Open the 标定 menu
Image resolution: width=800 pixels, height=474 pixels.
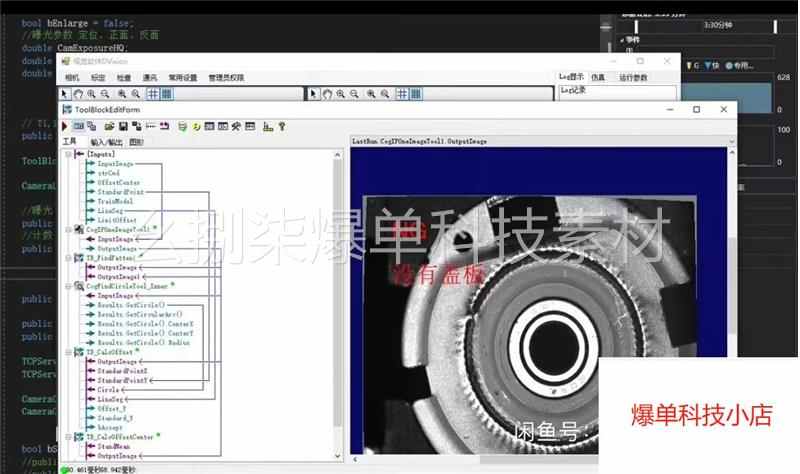tap(98, 78)
